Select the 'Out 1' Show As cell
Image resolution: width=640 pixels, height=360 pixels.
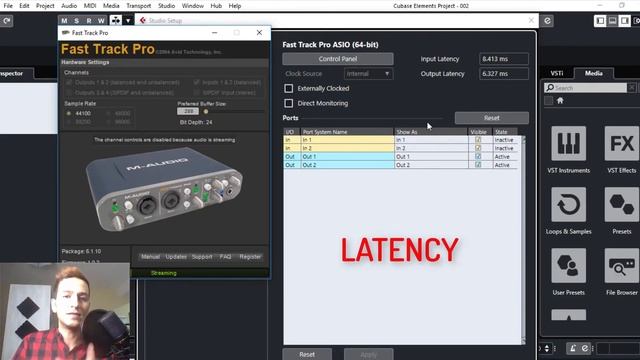431,156
